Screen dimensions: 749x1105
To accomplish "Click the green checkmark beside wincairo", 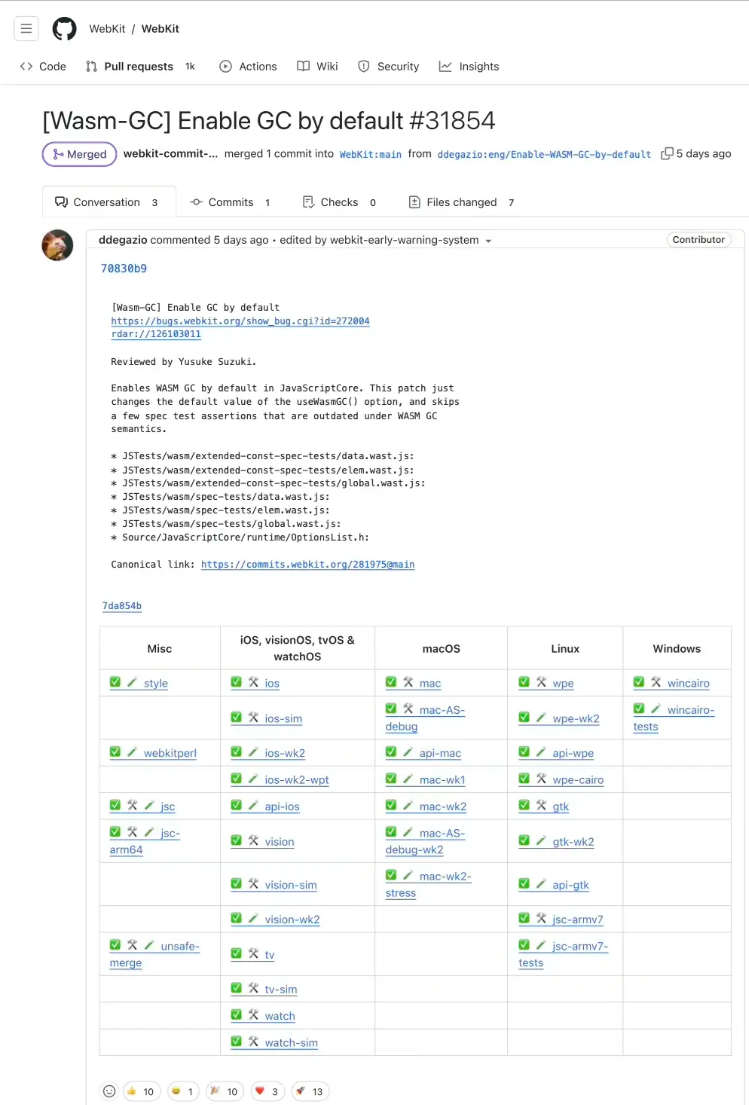I will tap(638, 682).
